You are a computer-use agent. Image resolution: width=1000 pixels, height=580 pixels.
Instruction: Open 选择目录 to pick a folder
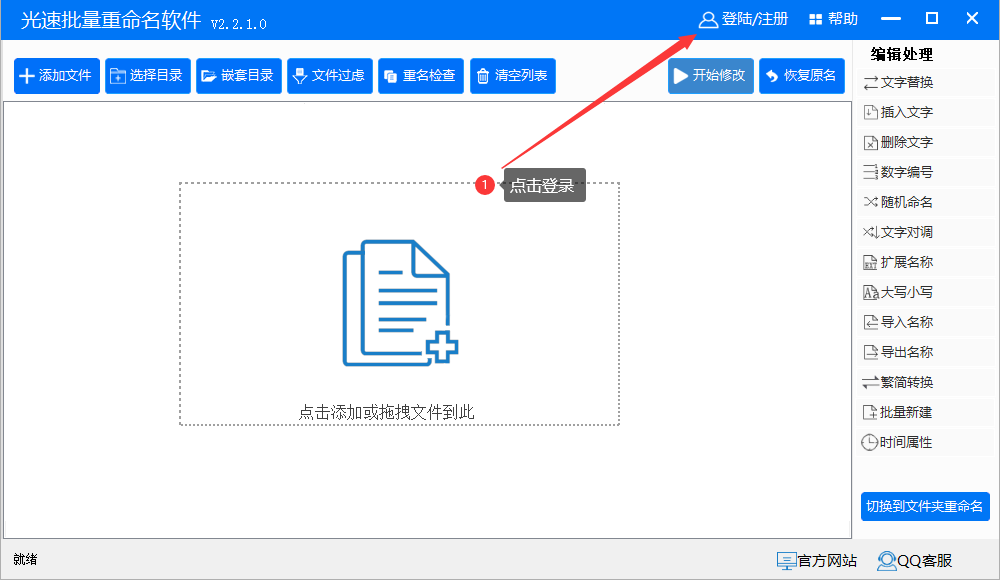[148, 76]
